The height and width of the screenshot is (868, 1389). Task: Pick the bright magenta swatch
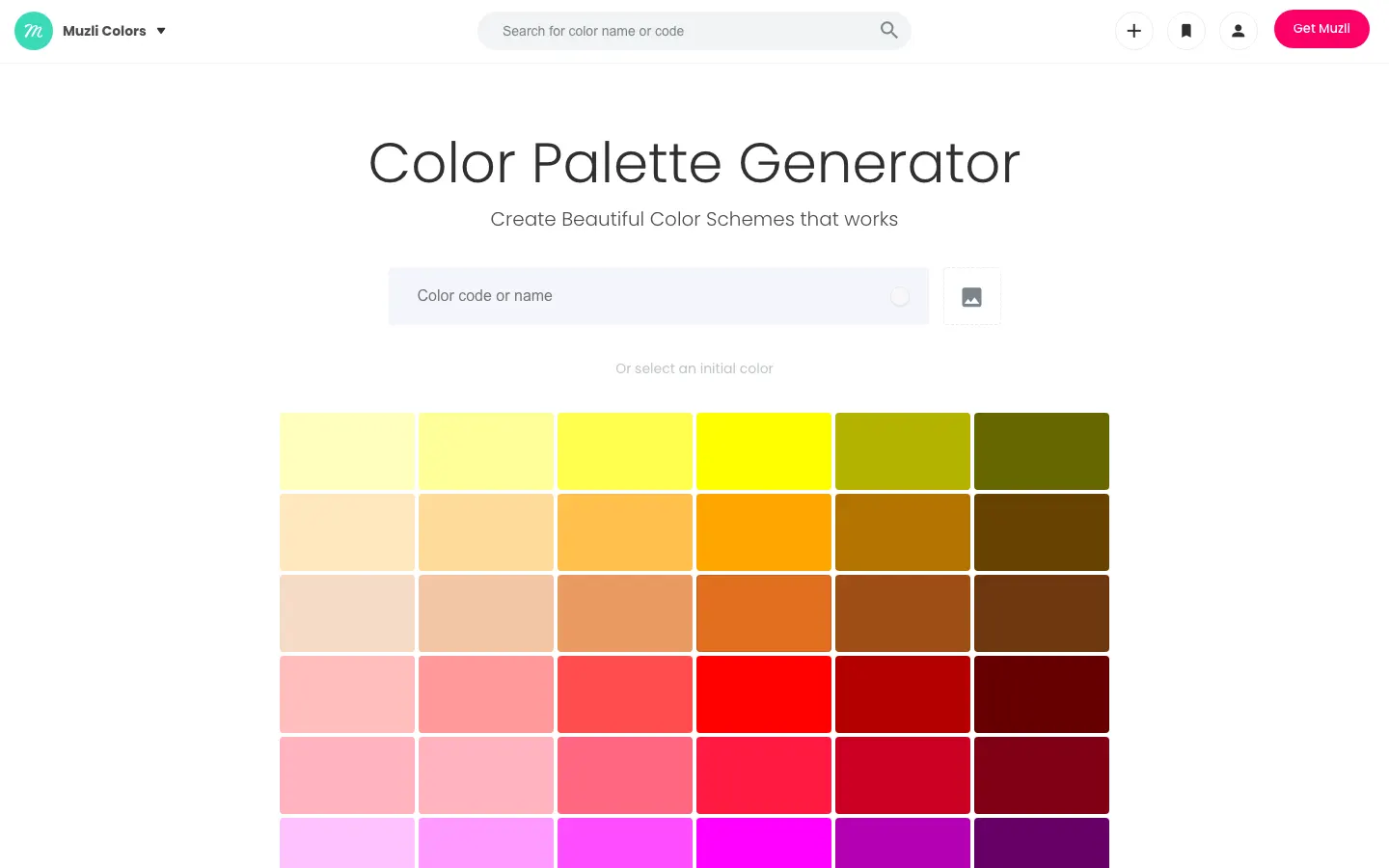click(764, 843)
